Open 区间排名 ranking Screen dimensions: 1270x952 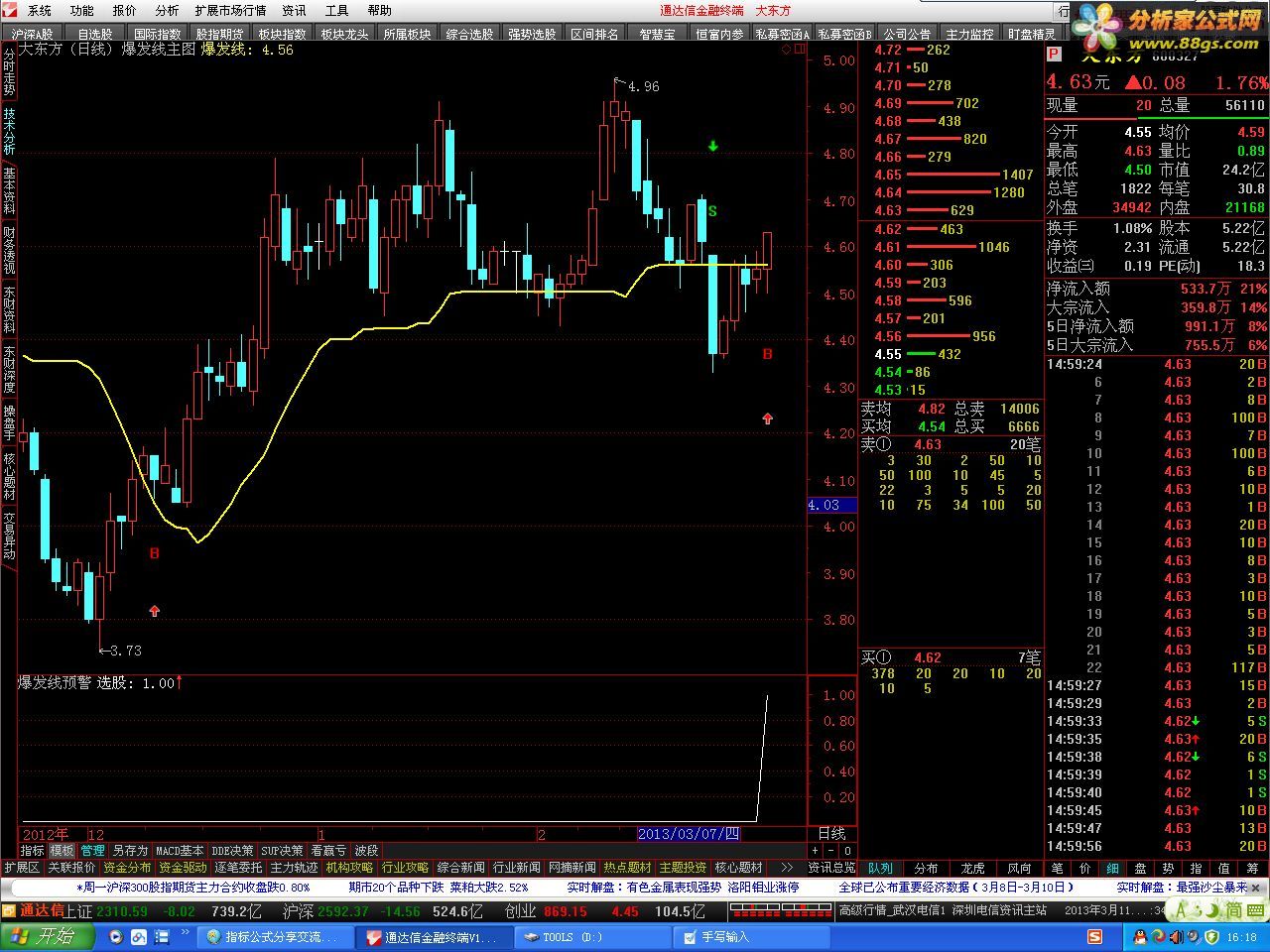(595, 34)
